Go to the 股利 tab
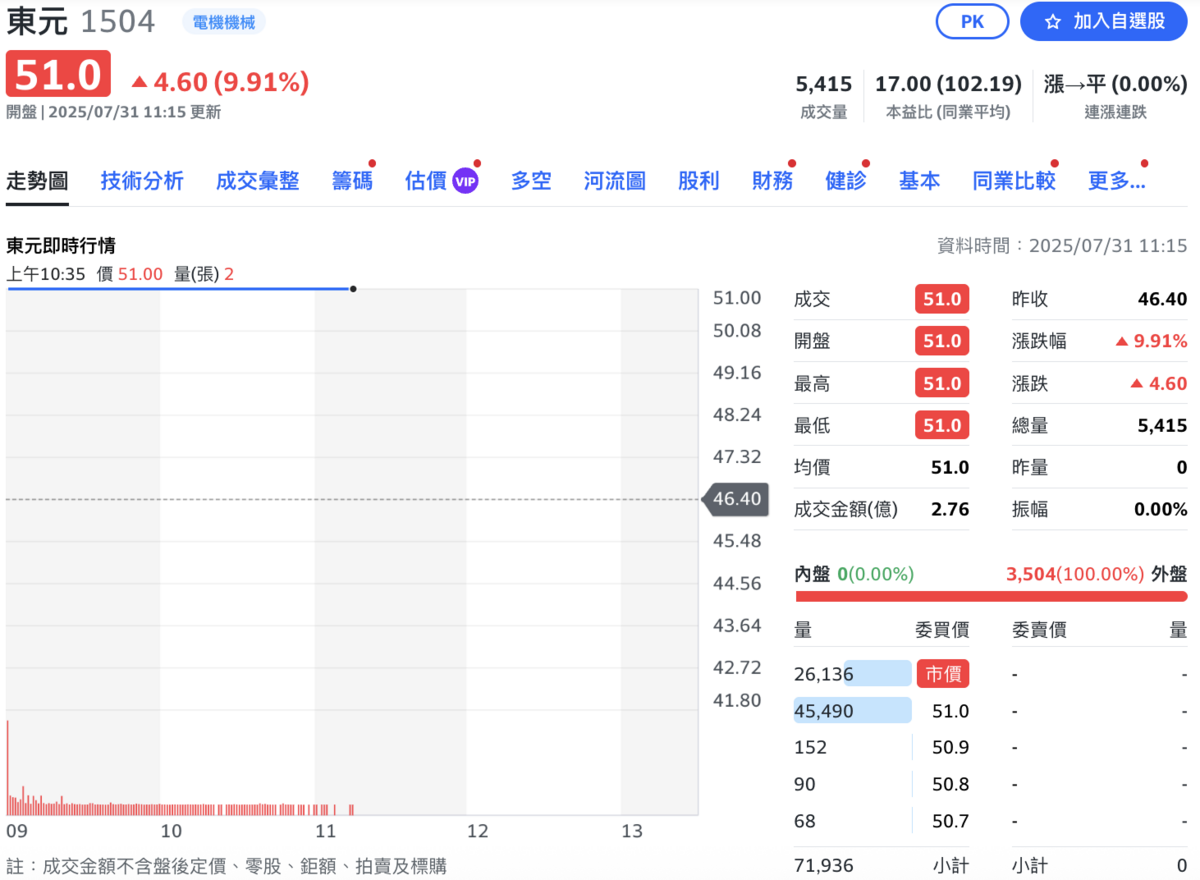Viewport: 1200px width, 880px height. click(x=698, y=181)
